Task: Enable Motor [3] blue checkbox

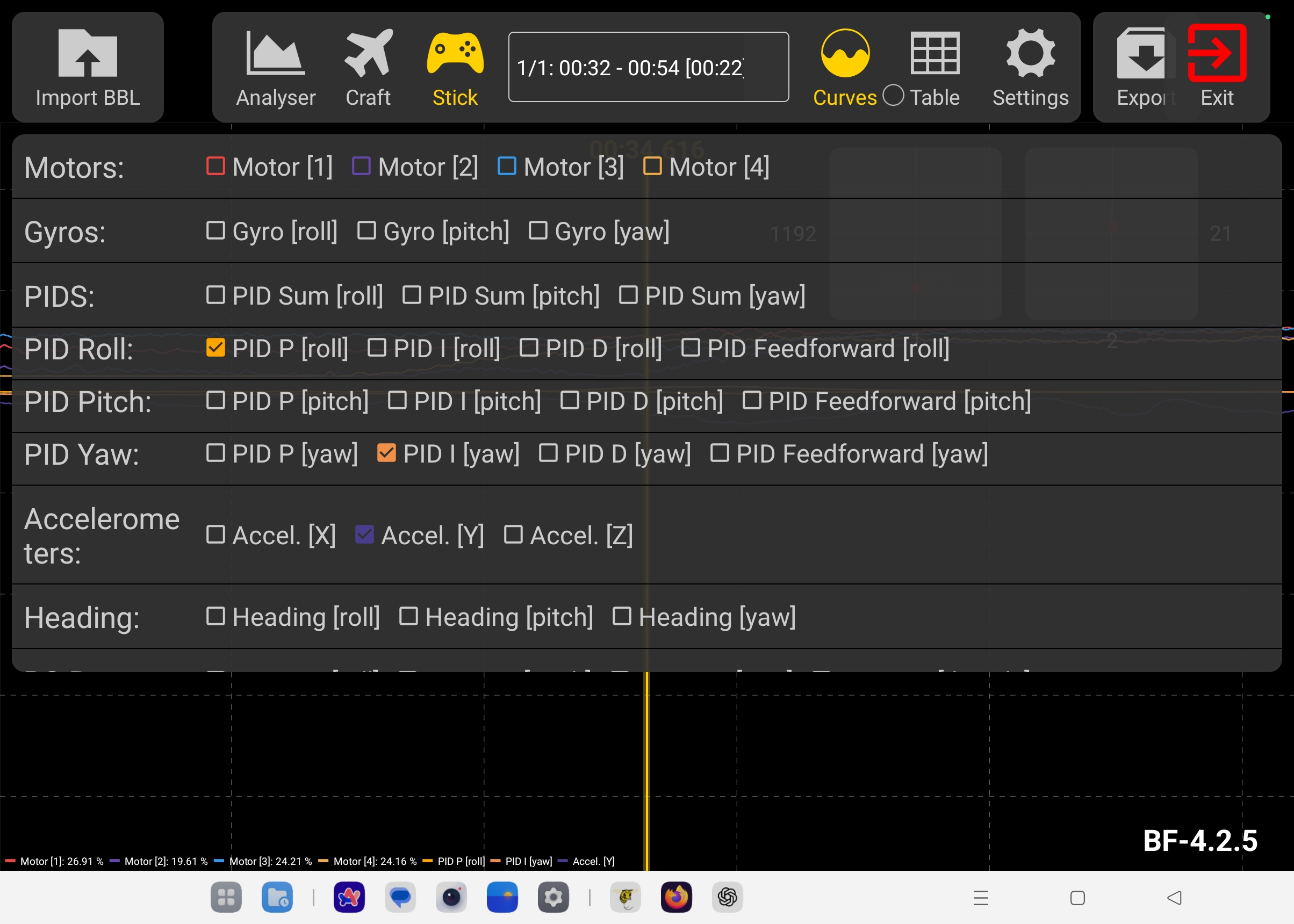Action: [x=506, y=166]
